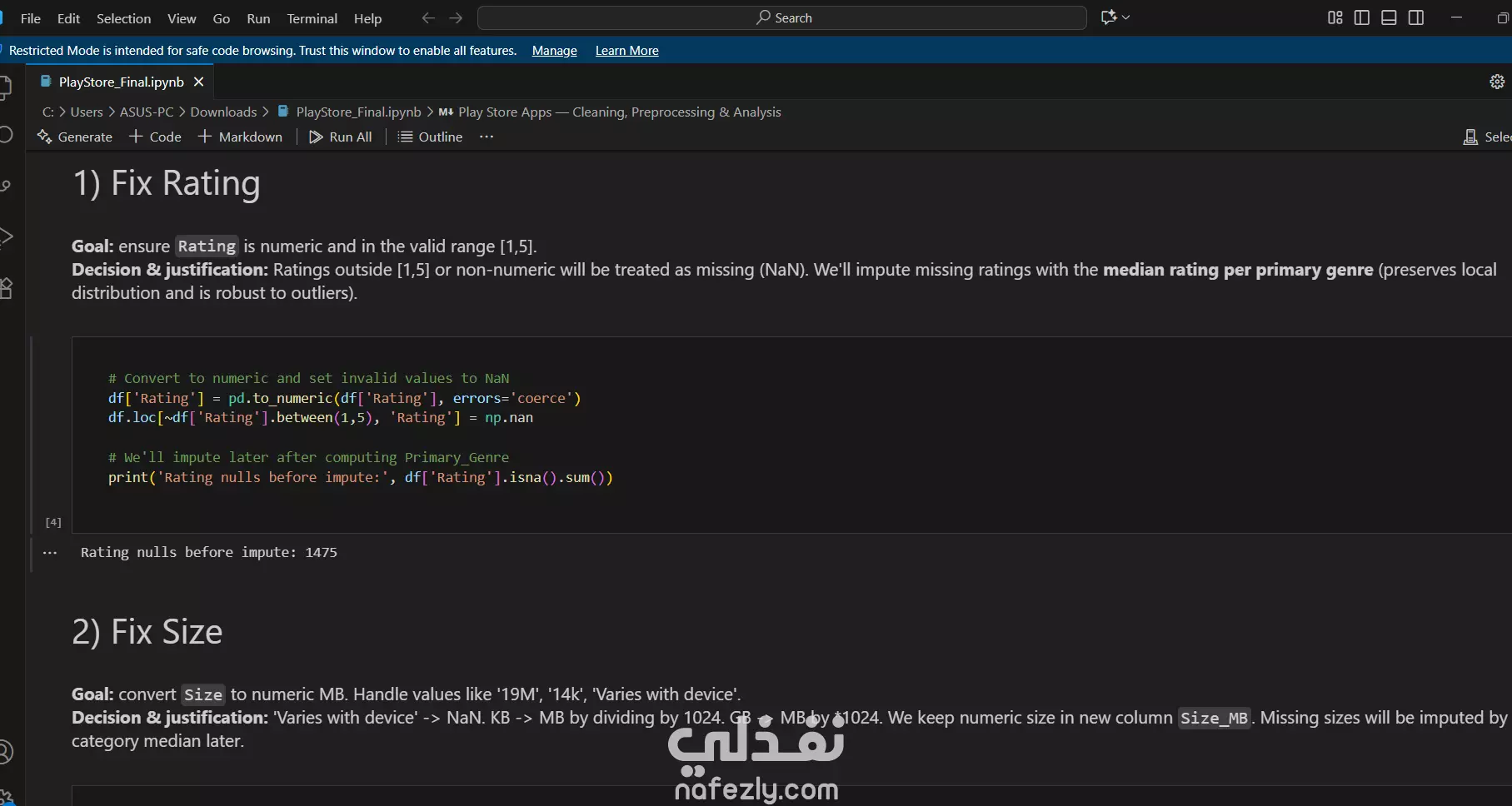
Task: Click the 'median rating per primary genre' text
Action: 1238,270
